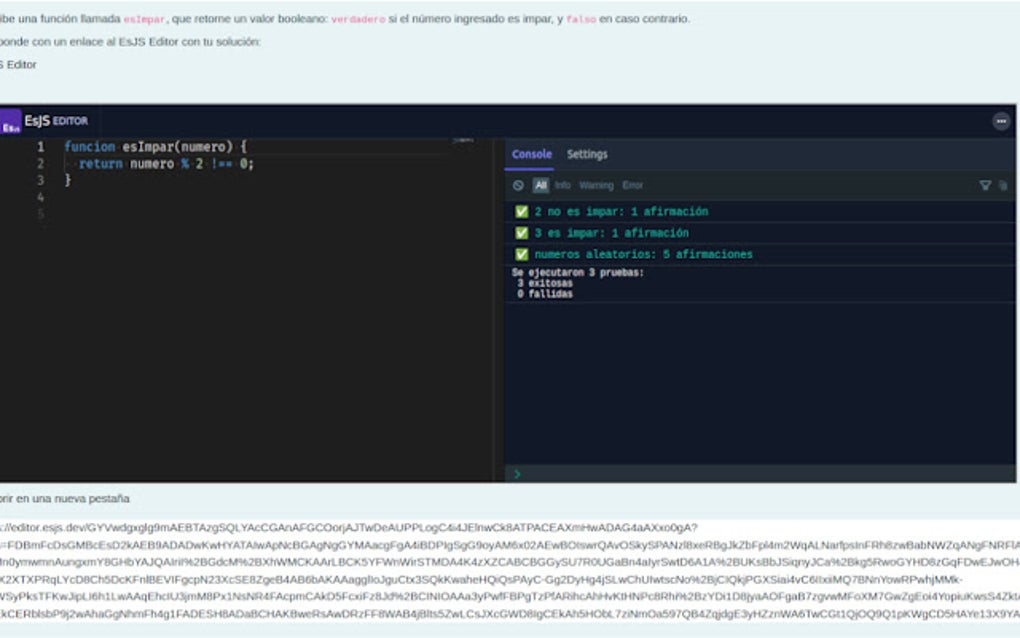1020x638 pixels.
Task: Toggle the Warning messages filter
Action: click(594, 185)
